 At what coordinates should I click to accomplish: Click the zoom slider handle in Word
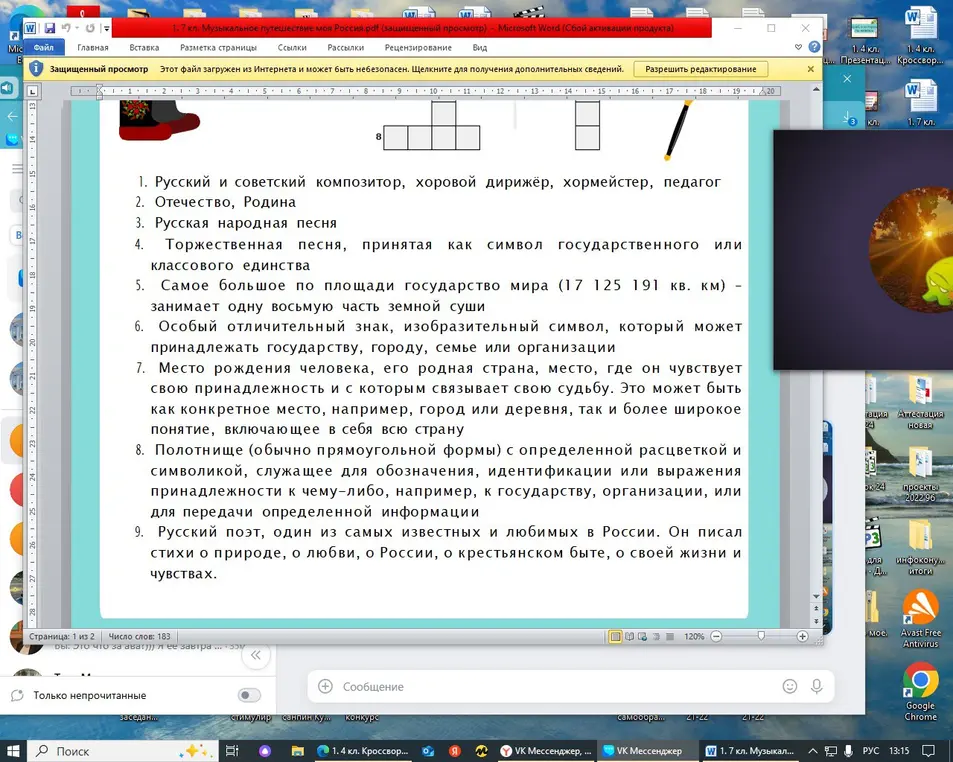point(760,636)
